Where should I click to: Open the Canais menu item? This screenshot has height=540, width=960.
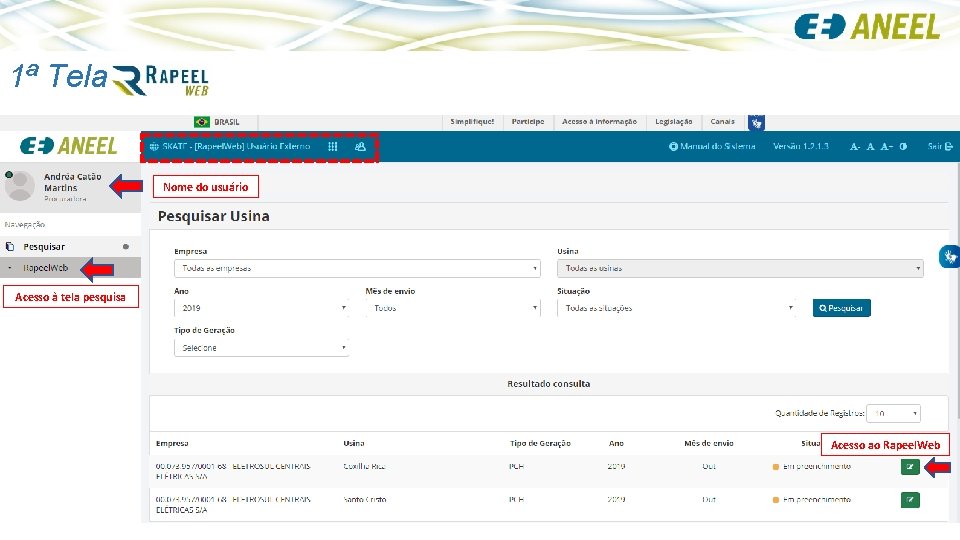click(722, 122)
